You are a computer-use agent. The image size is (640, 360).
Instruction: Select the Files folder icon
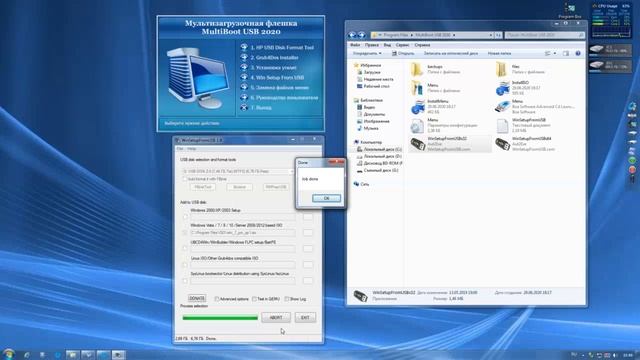[502, 69]
